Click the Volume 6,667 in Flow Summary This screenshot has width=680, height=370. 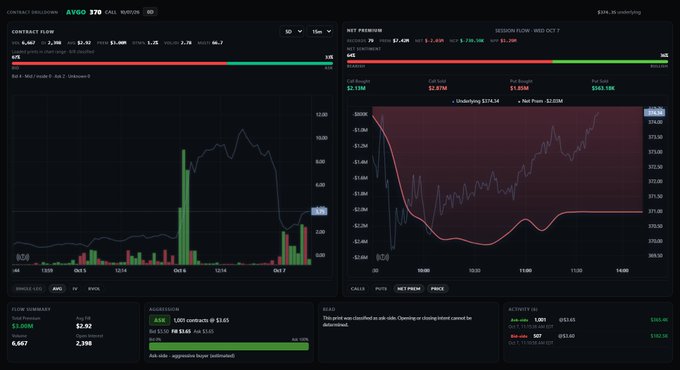20,343
